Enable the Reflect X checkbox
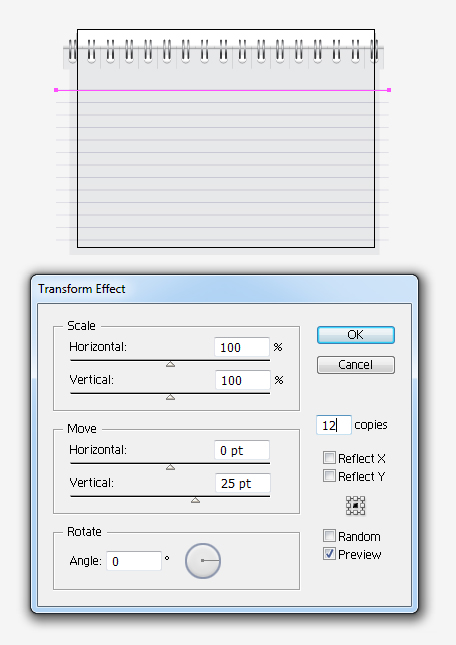Image resolution: width=456 pixels, height=645 pixels. click(x=329, y=457)
